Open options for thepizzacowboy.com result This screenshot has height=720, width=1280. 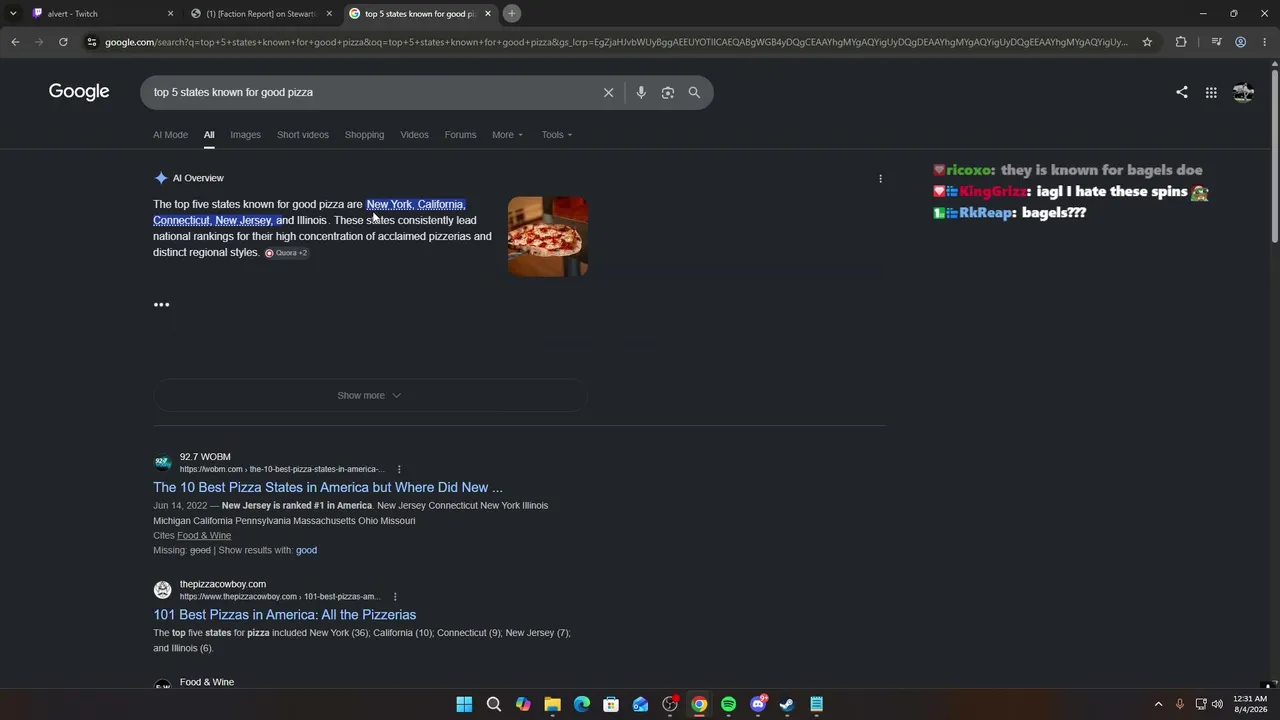coord(395,597)
